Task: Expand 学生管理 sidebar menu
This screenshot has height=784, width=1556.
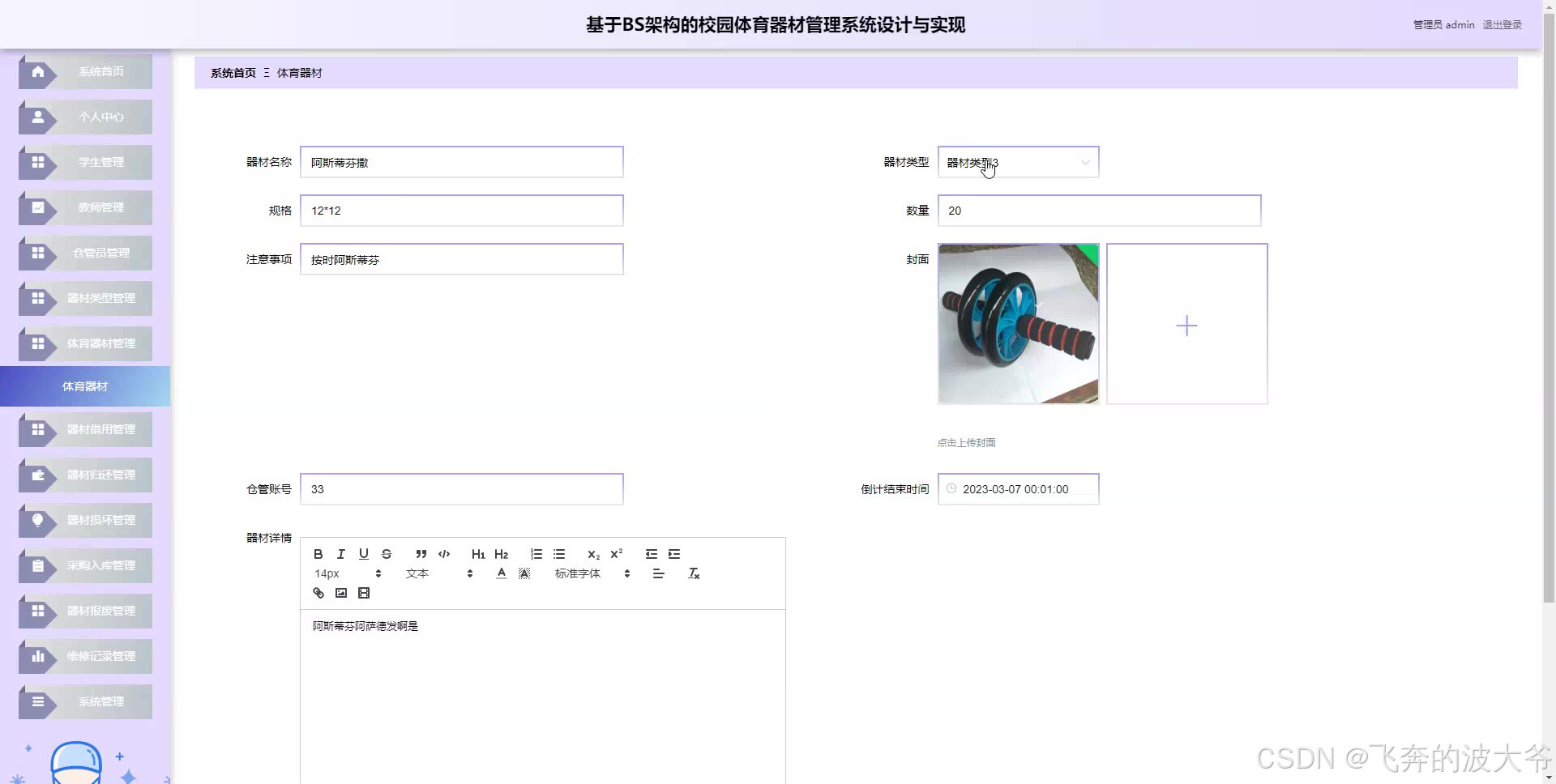Action: point(85,162)
